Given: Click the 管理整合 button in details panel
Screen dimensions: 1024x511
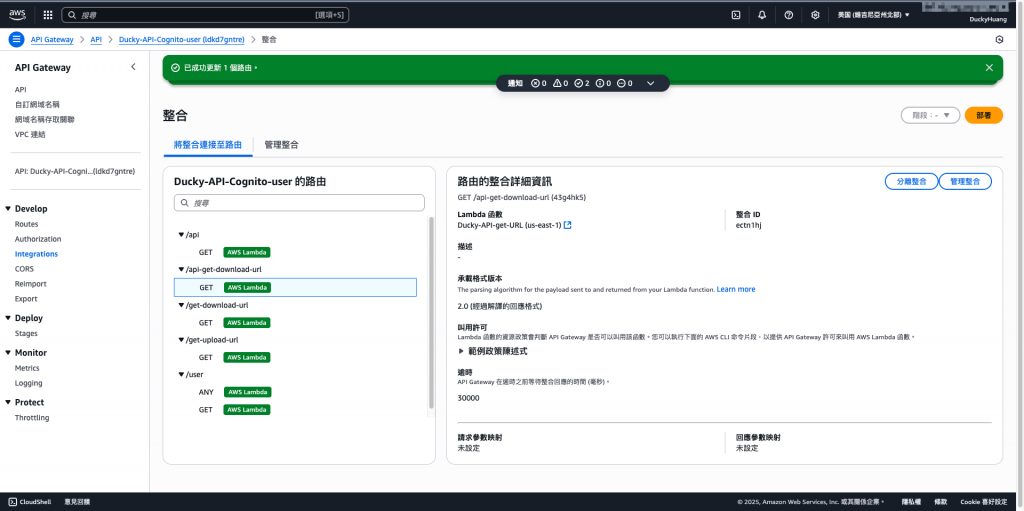Looking at the screenshot, I should 965,181.
